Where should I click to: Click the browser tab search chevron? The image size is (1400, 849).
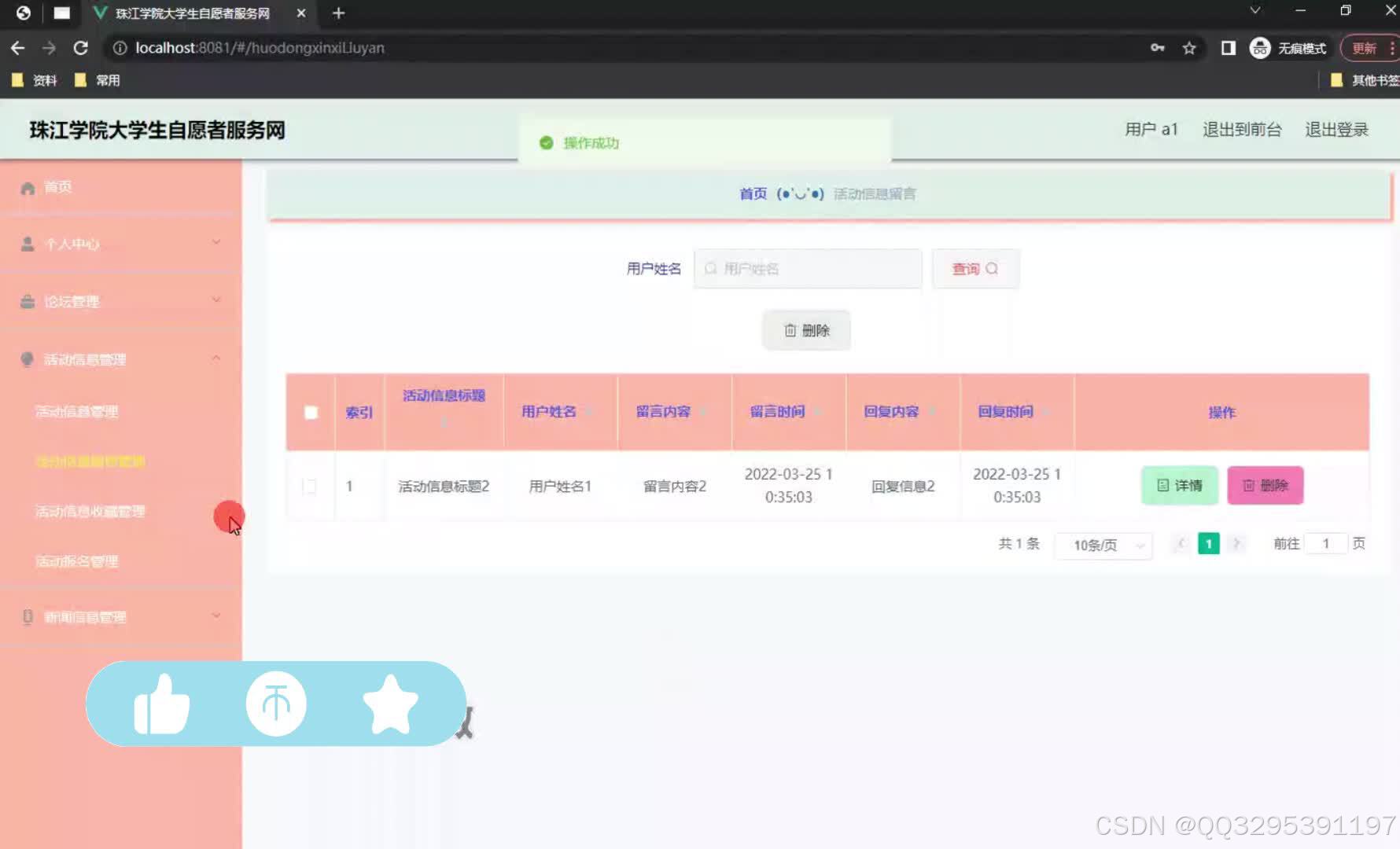1255,11
